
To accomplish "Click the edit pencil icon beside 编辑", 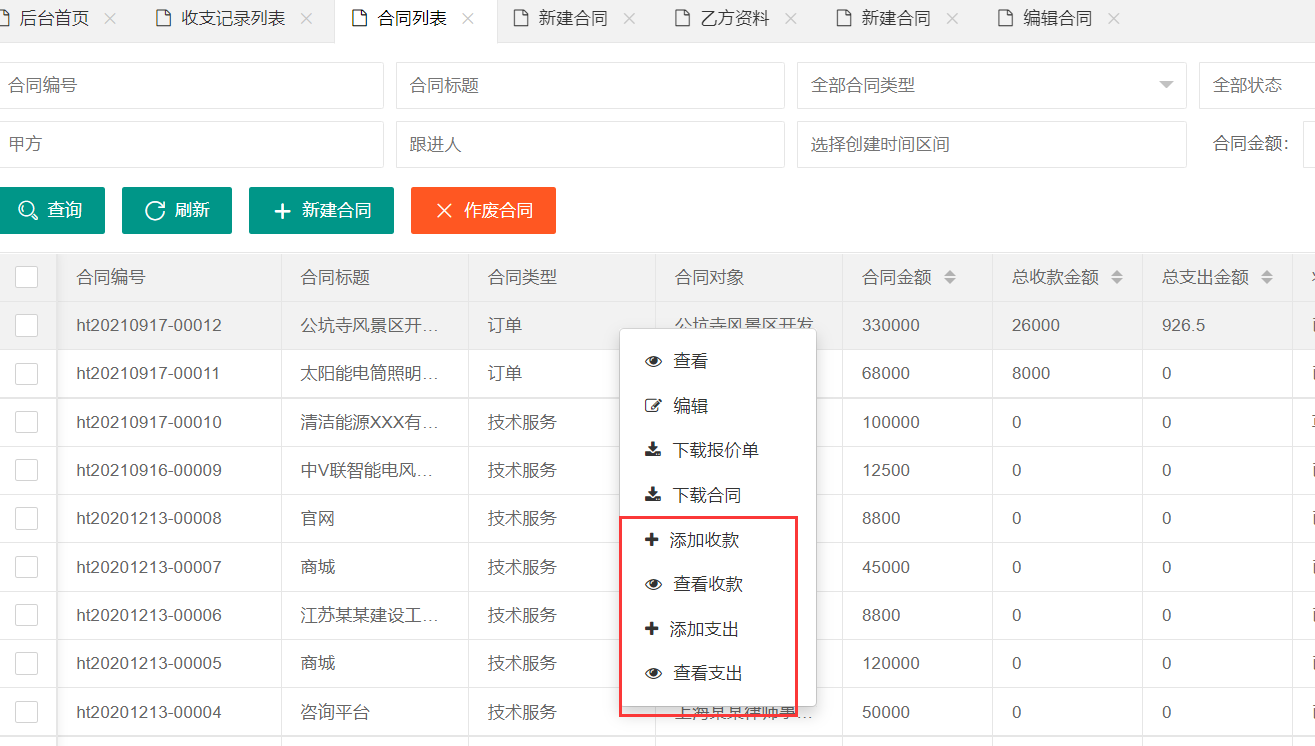I will [x=653, y=406].
